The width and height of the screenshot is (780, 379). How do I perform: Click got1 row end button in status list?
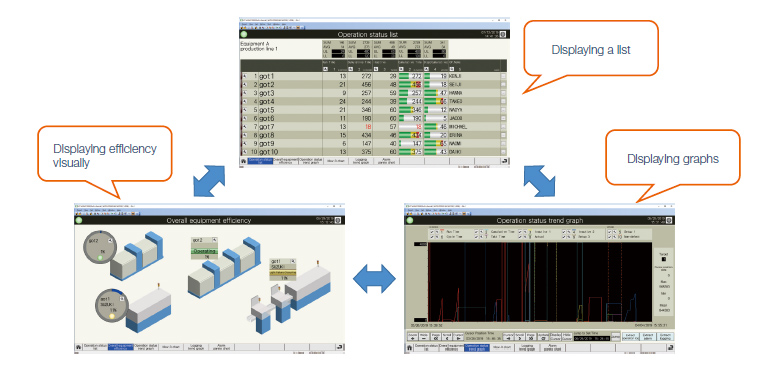click(x=503, y=76)
